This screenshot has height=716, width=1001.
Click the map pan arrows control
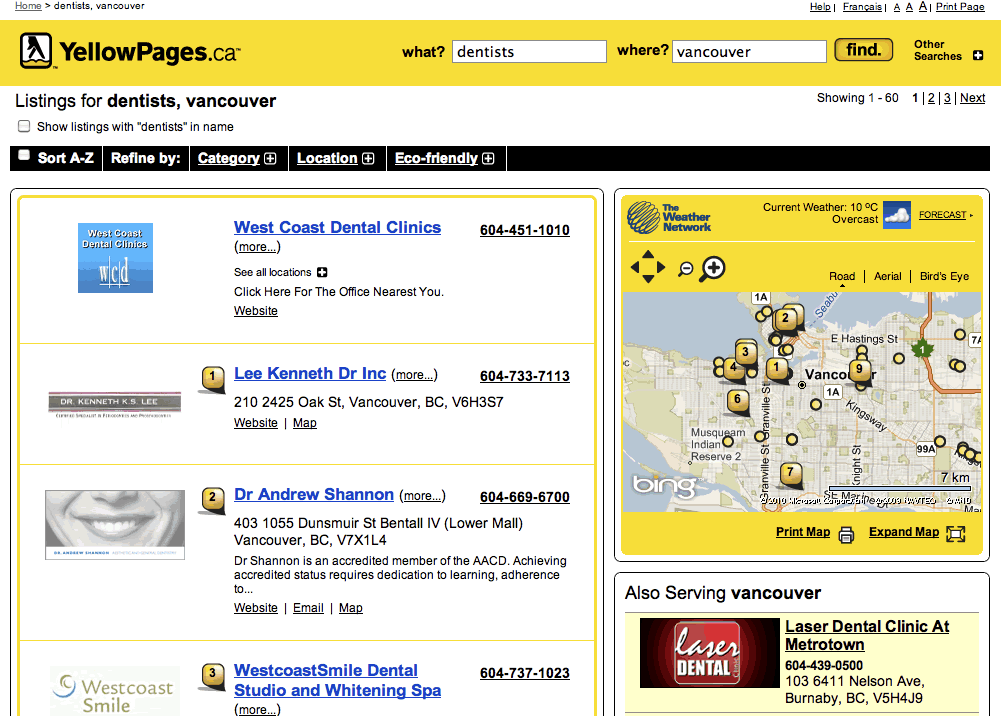(x=647, y=267)
